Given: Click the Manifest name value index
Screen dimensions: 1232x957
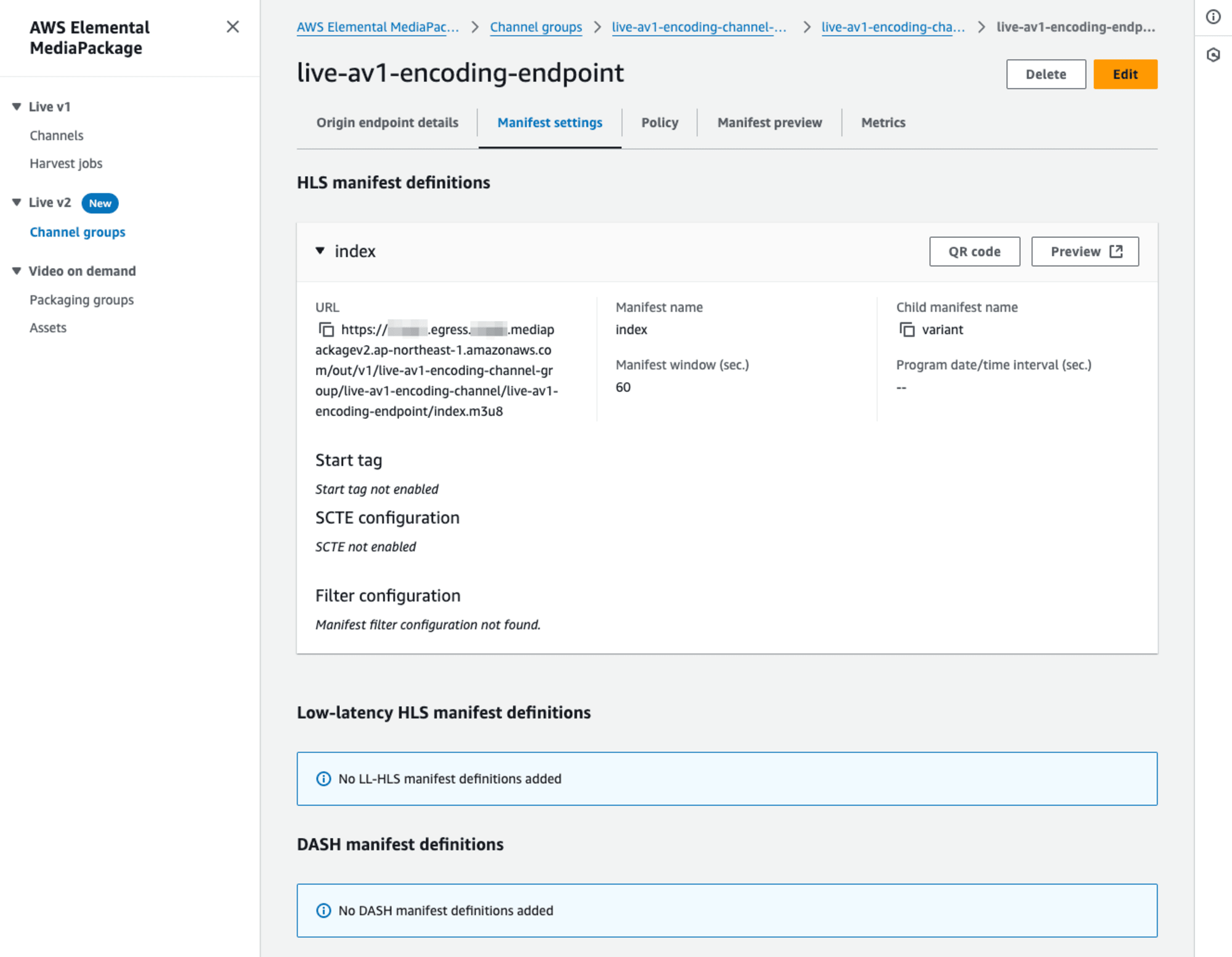Looking at the screenshot, I should [x=631, y=330].
